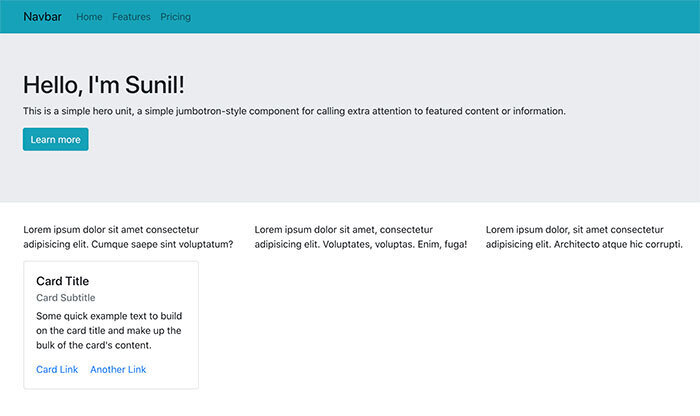Click the paragraph ending "sint voluptatum?"
Image resolution: width=700 pixels, height=416 pixels.
[128, 237]
